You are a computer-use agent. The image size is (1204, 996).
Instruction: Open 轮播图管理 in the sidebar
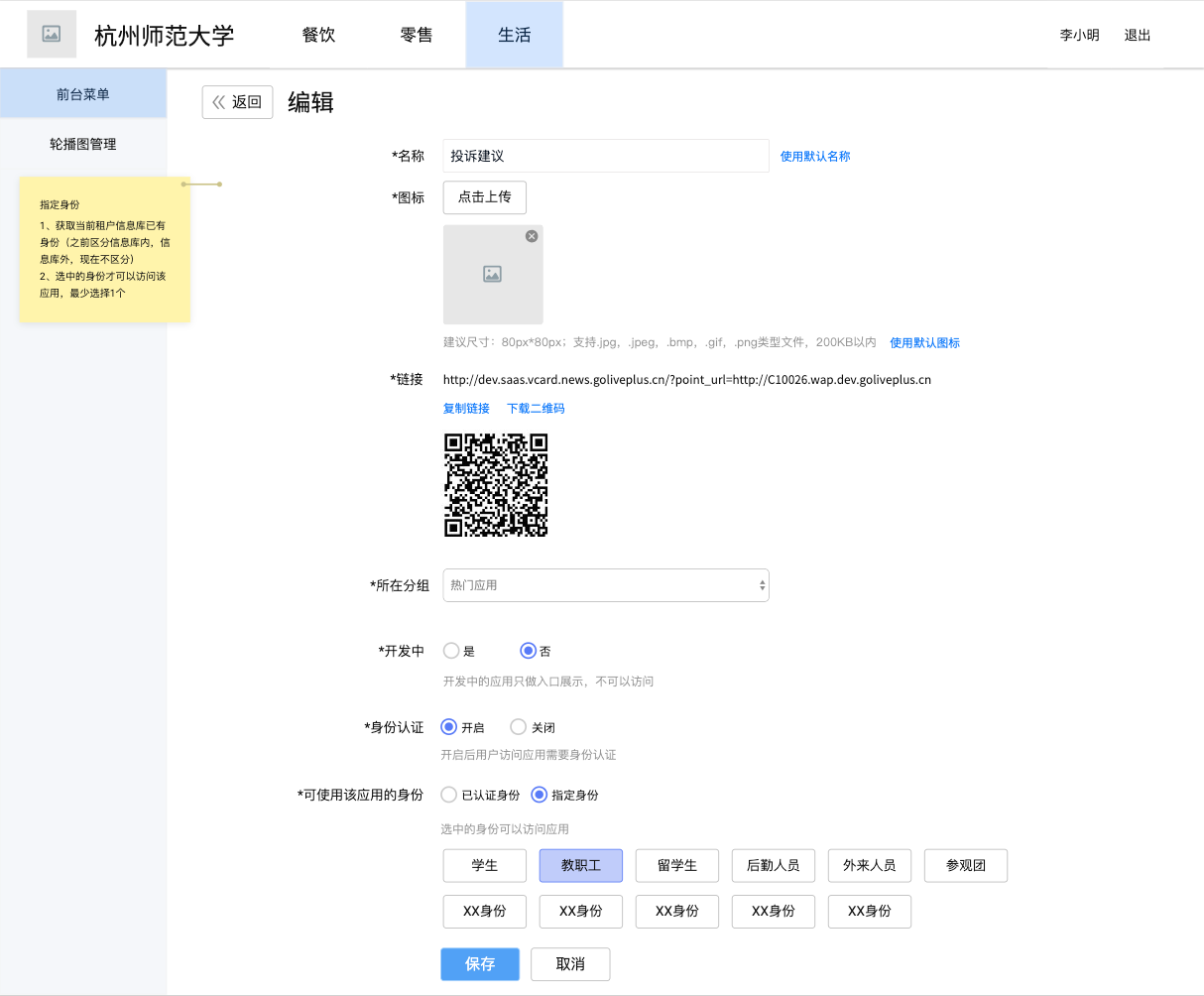(x=83, y=144)
